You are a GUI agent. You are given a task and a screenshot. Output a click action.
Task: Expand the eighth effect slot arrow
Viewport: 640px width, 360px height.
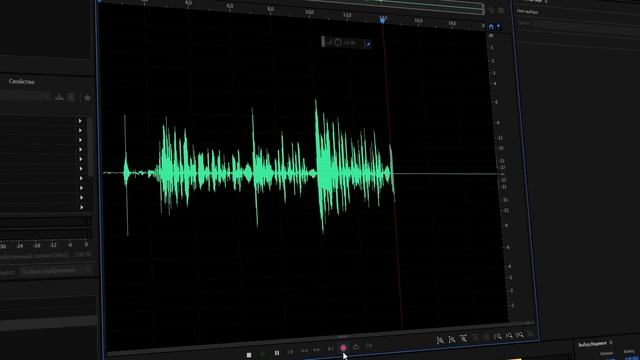81,188
